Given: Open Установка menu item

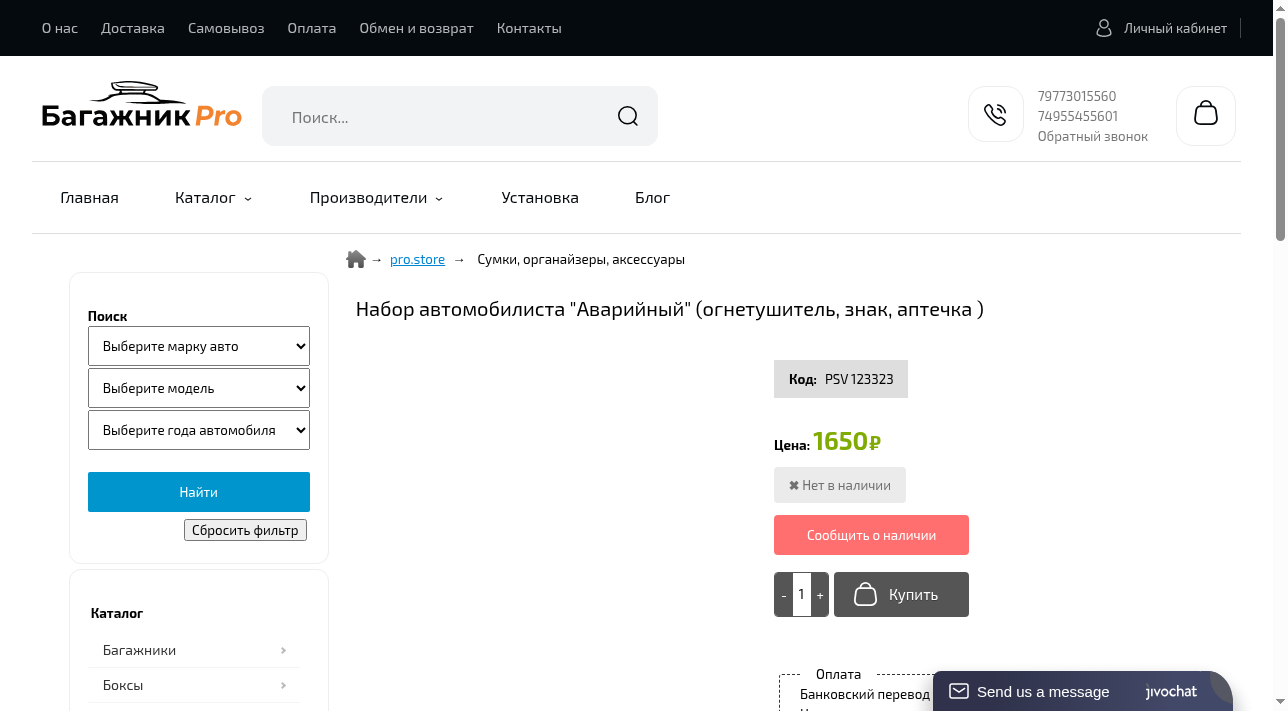Looking at the screenshot, I should tap(540, 198).
